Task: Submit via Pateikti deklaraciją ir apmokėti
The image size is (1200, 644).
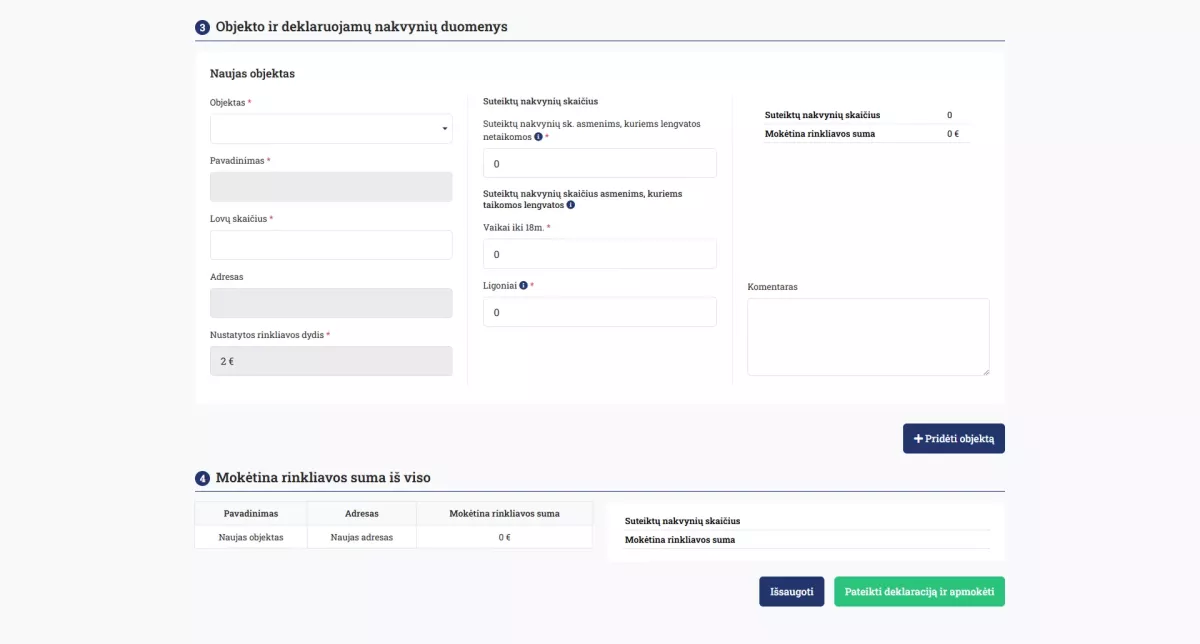Action: (919, 591)
